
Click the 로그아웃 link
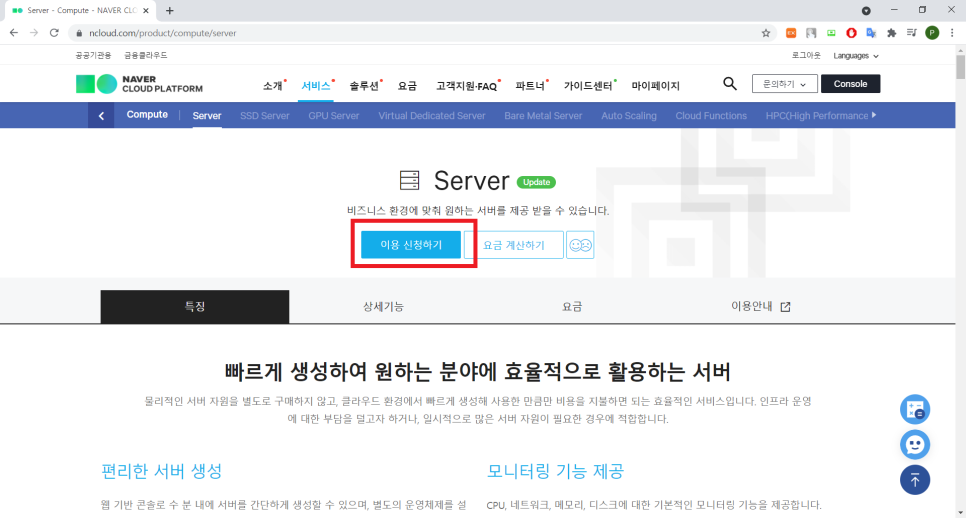click(x=806, y=55)
